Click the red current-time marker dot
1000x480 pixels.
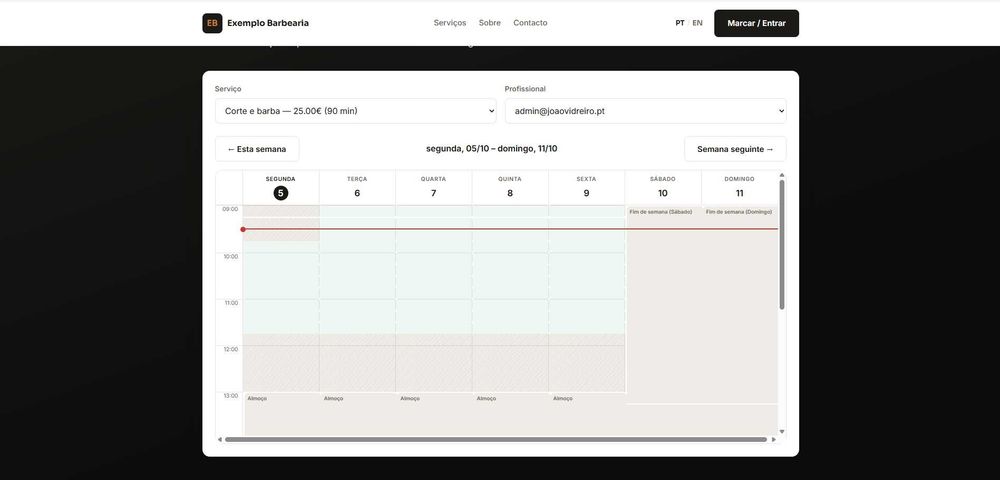click(243, 229)
